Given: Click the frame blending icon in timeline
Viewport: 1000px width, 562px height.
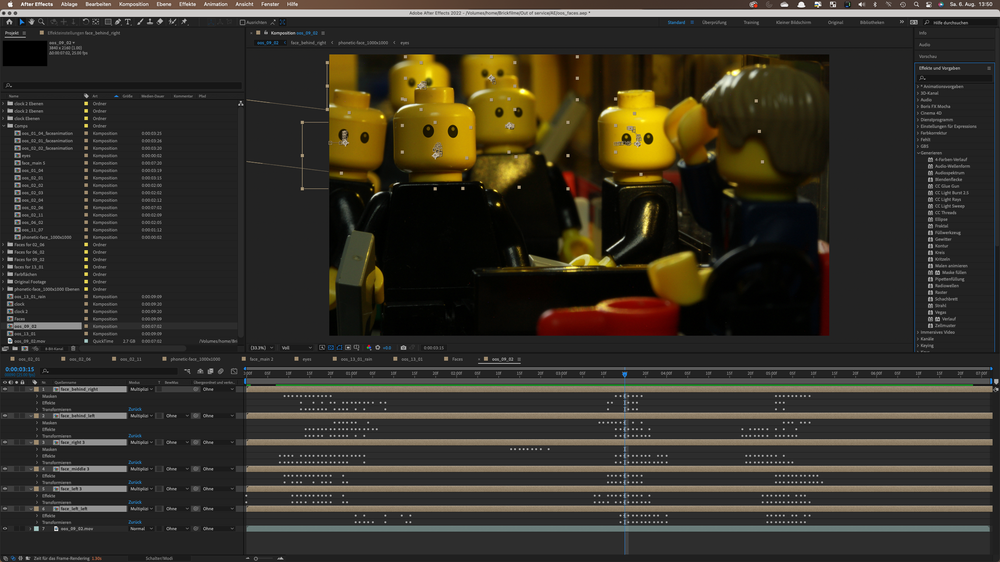Looking at the screenshot, I should click(x=210, y=371).
